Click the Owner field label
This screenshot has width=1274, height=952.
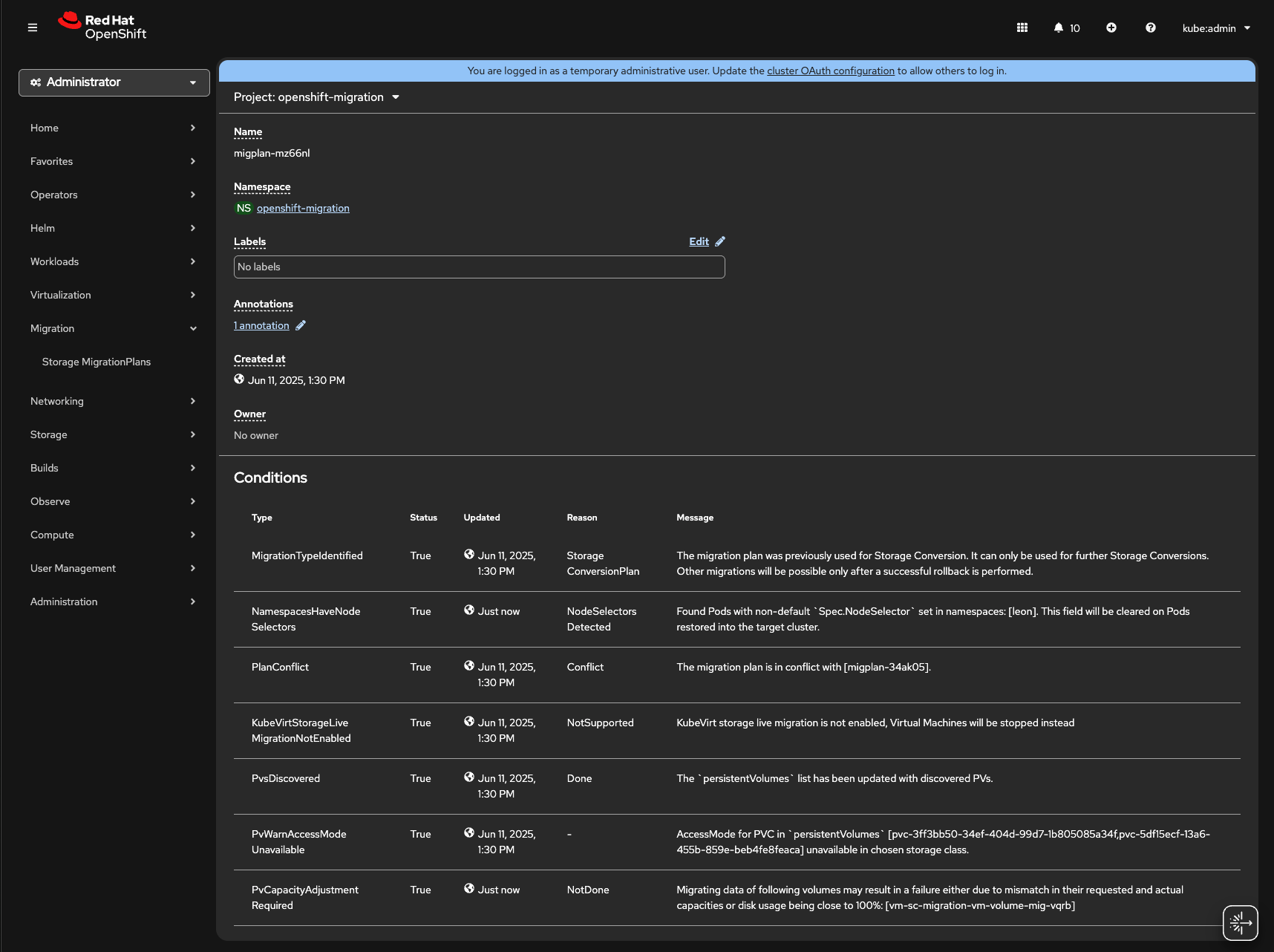pos(249,414)
